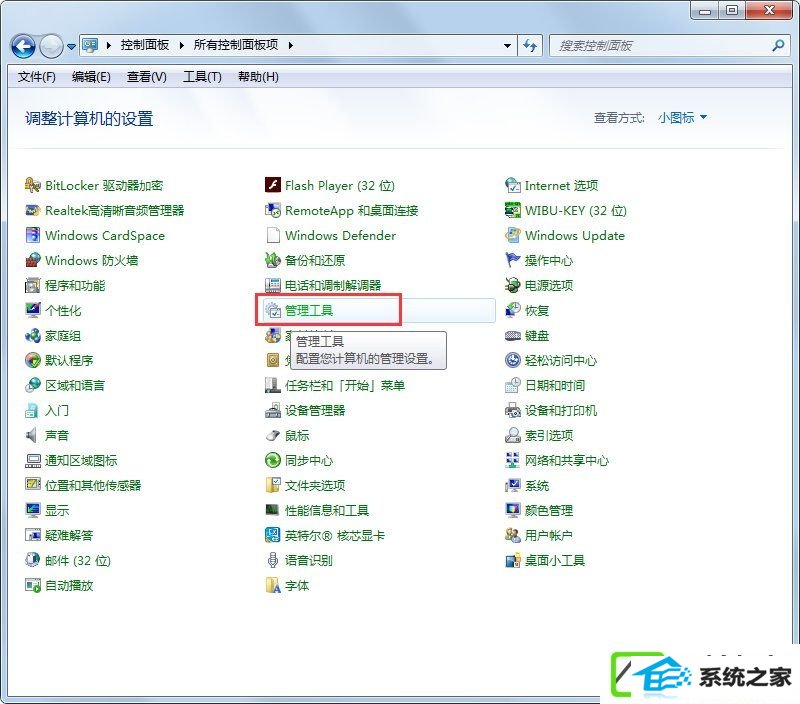Open the 电话和调制解调器 link
800x704 pixels.
pyautogui.click(x=333, y=285)
